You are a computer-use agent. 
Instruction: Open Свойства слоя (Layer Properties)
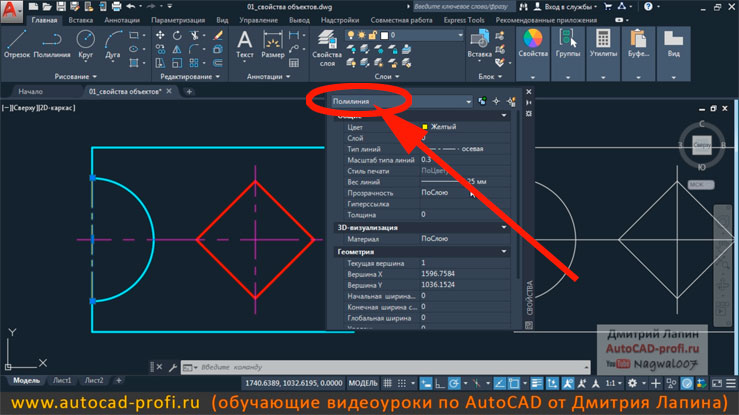pos(327,48)
